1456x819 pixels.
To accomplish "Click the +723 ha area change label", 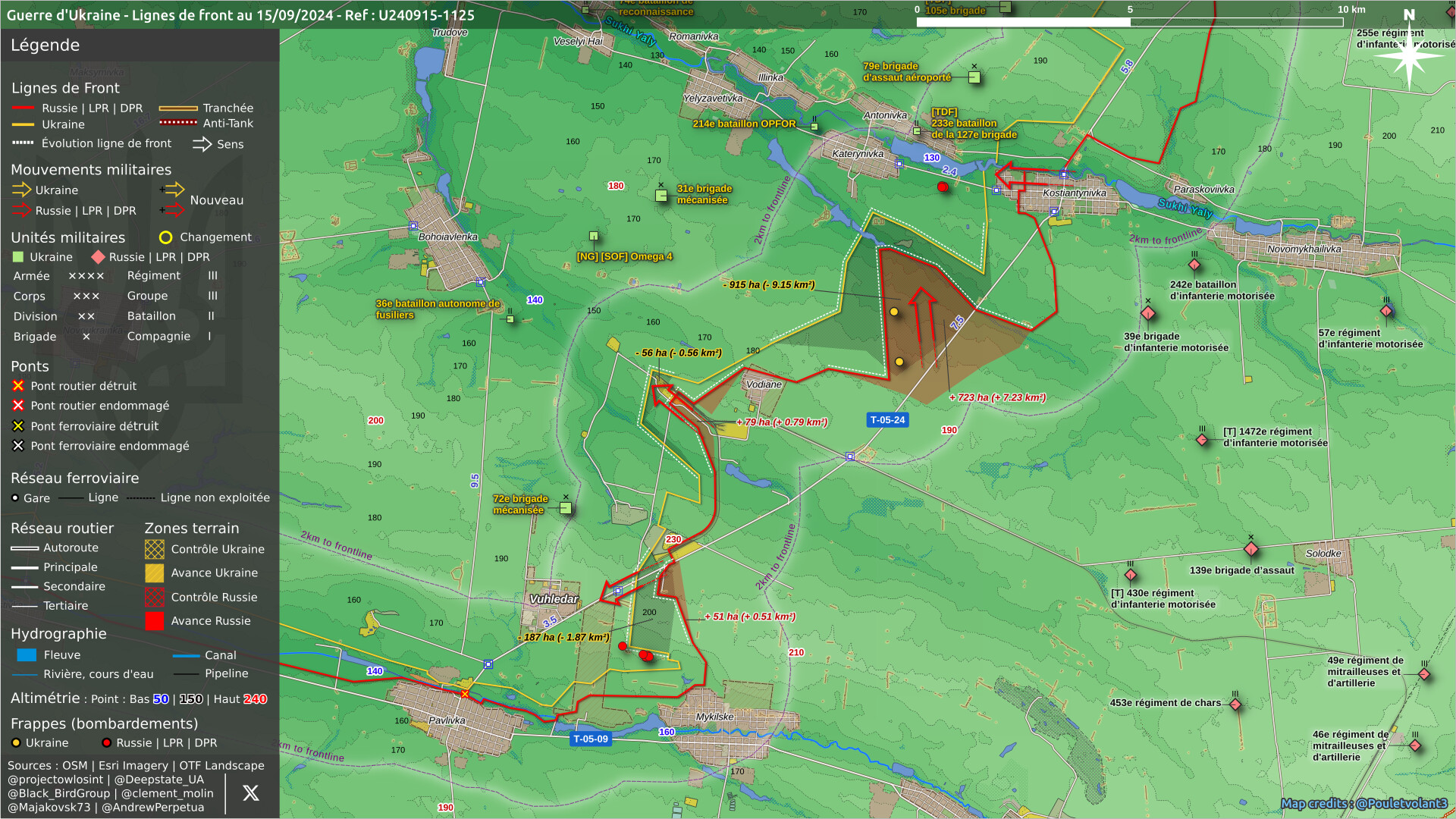I will point(997,397).
